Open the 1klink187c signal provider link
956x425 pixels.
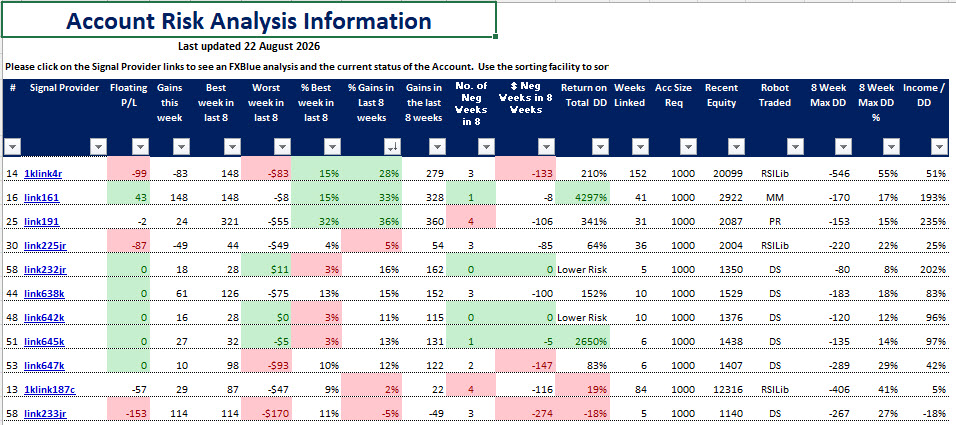pos(49,390)
